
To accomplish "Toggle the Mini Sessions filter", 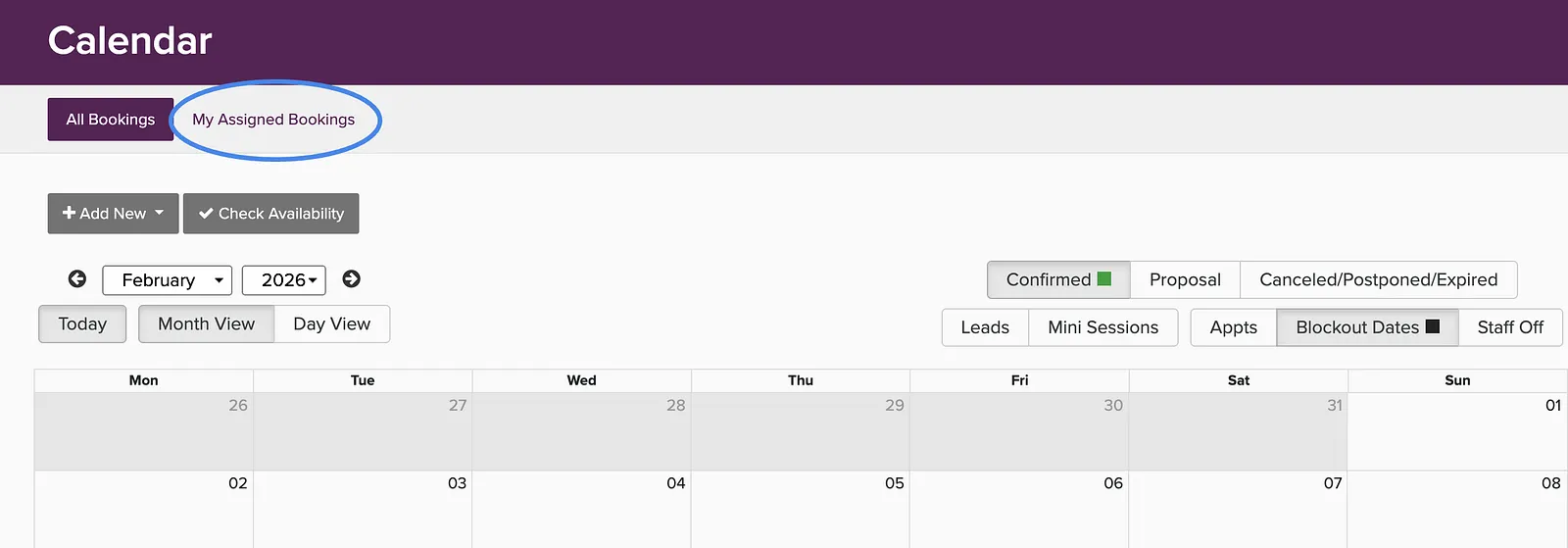I will point(1102,327).
